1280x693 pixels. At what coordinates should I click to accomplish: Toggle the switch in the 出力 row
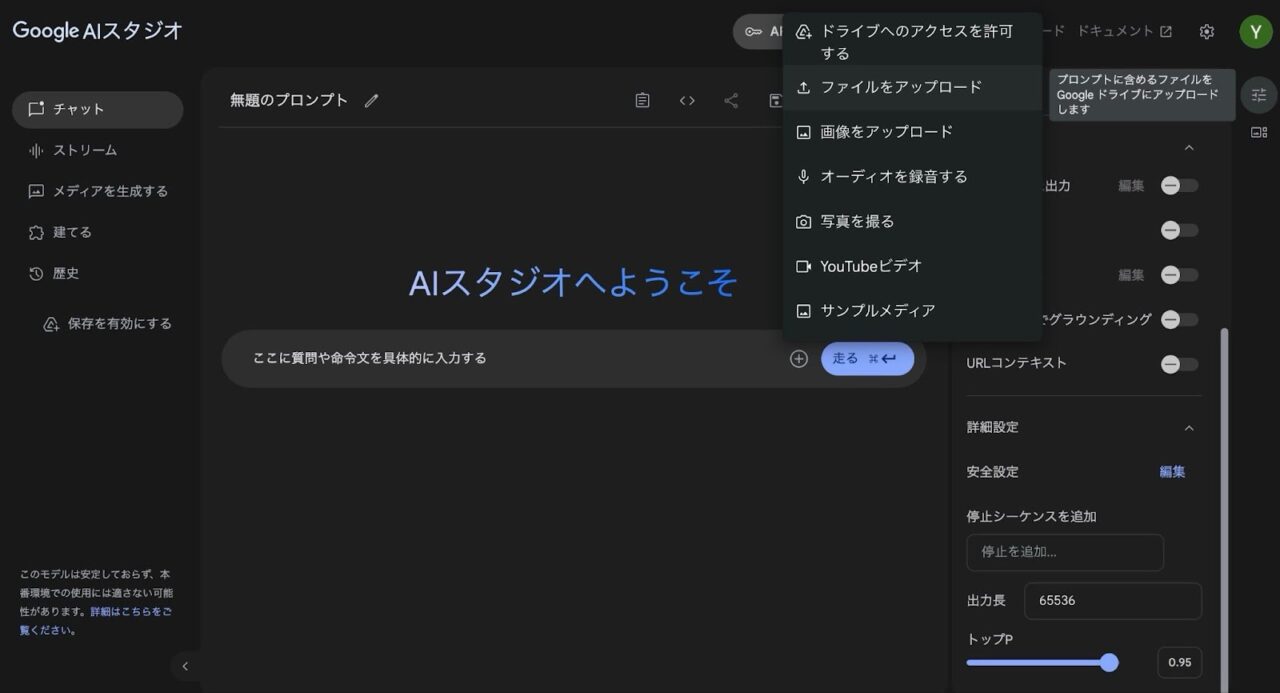tap(1179, 185)
